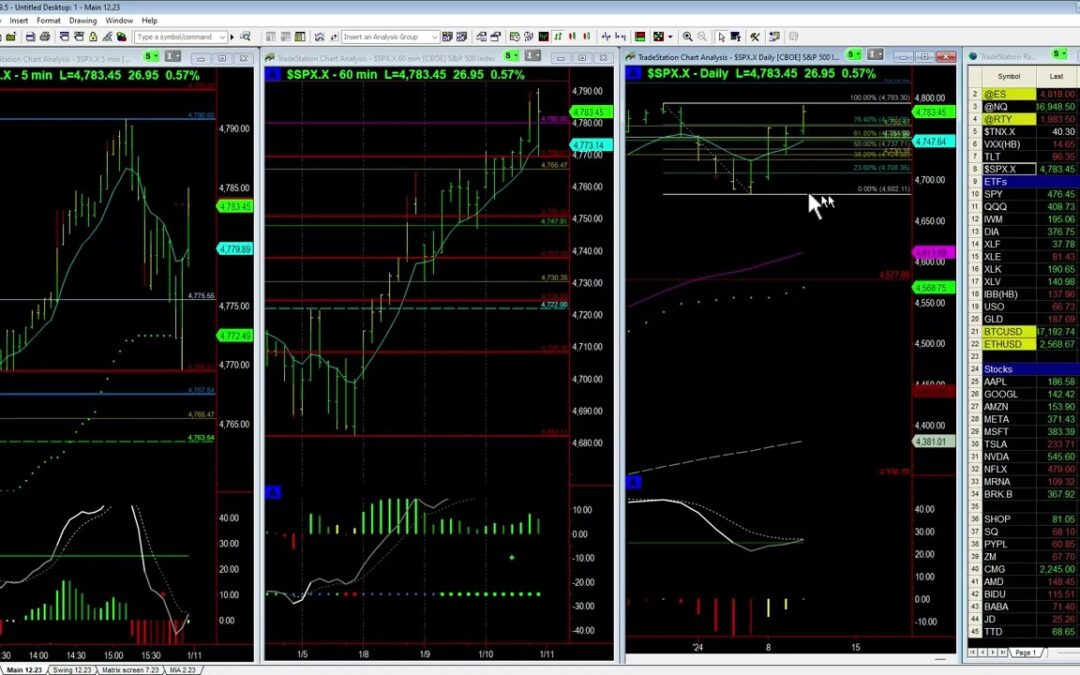Open symbol link S button on Daily chart
This screenshot has width=1080, height=675.
(x=853, y=54)
